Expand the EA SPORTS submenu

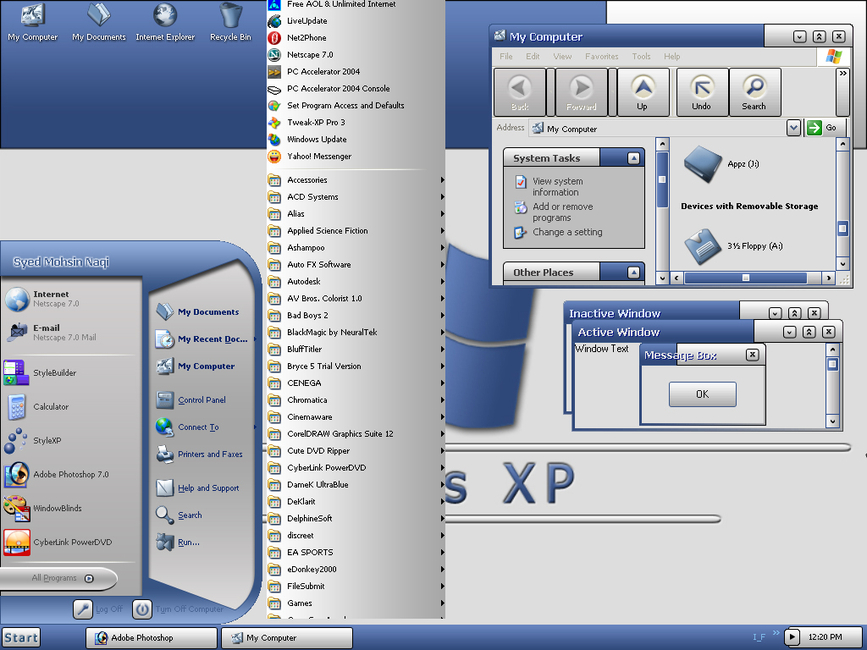click(356, 552)
